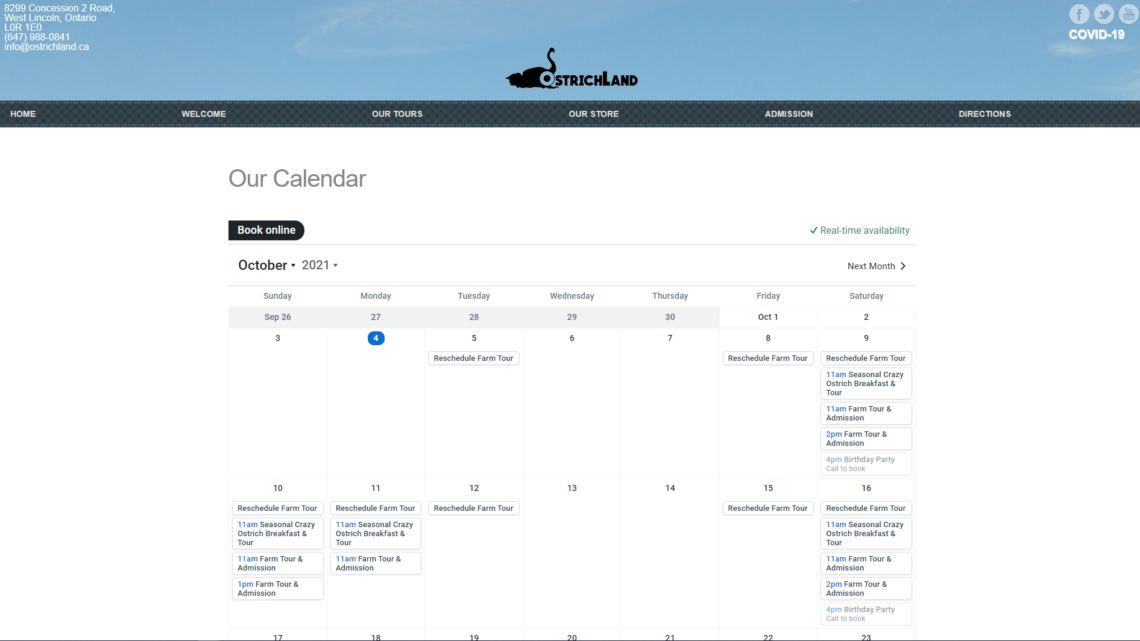
Task: Go to the Admission menu page
Action: coord(788,114)
